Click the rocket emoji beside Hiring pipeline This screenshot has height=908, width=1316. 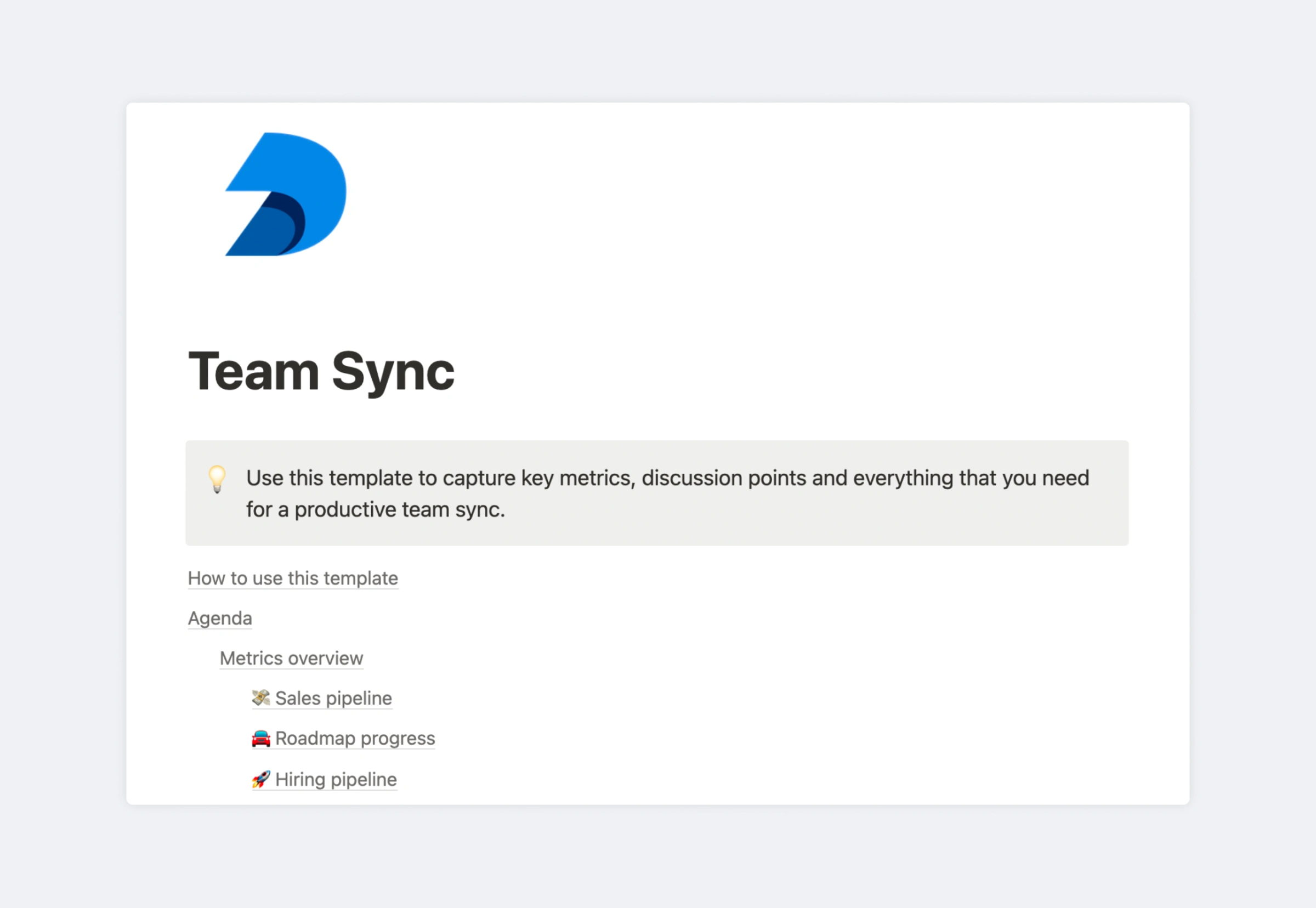click(x=261, y=779)
